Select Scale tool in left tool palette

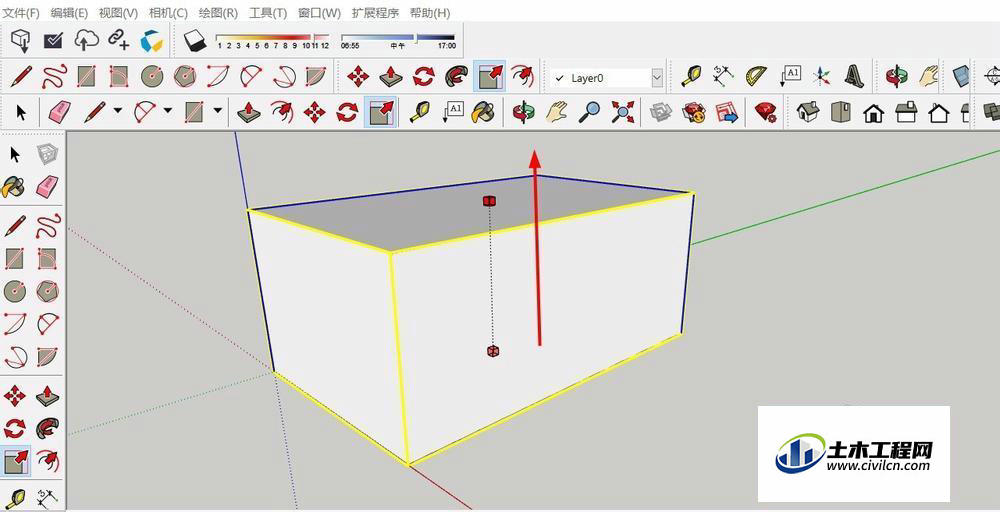(x=16, y=460)
